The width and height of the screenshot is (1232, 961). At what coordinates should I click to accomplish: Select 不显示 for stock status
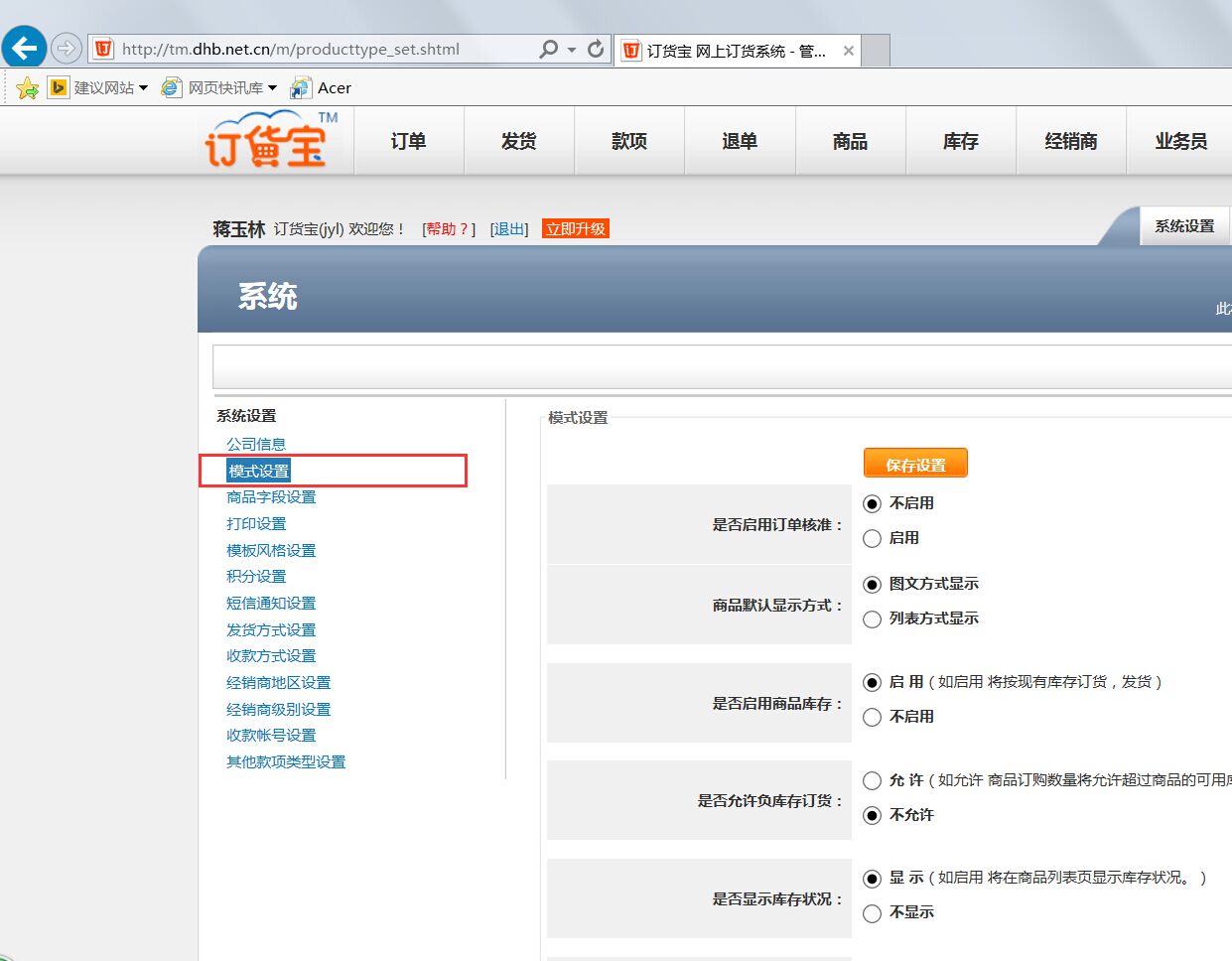pos(872,912)
